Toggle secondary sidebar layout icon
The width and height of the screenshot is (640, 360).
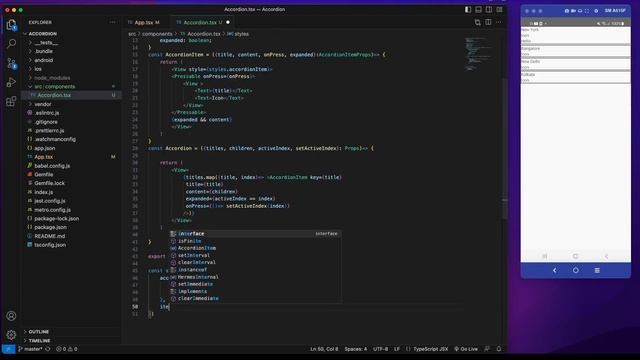(x=489, y=9)
